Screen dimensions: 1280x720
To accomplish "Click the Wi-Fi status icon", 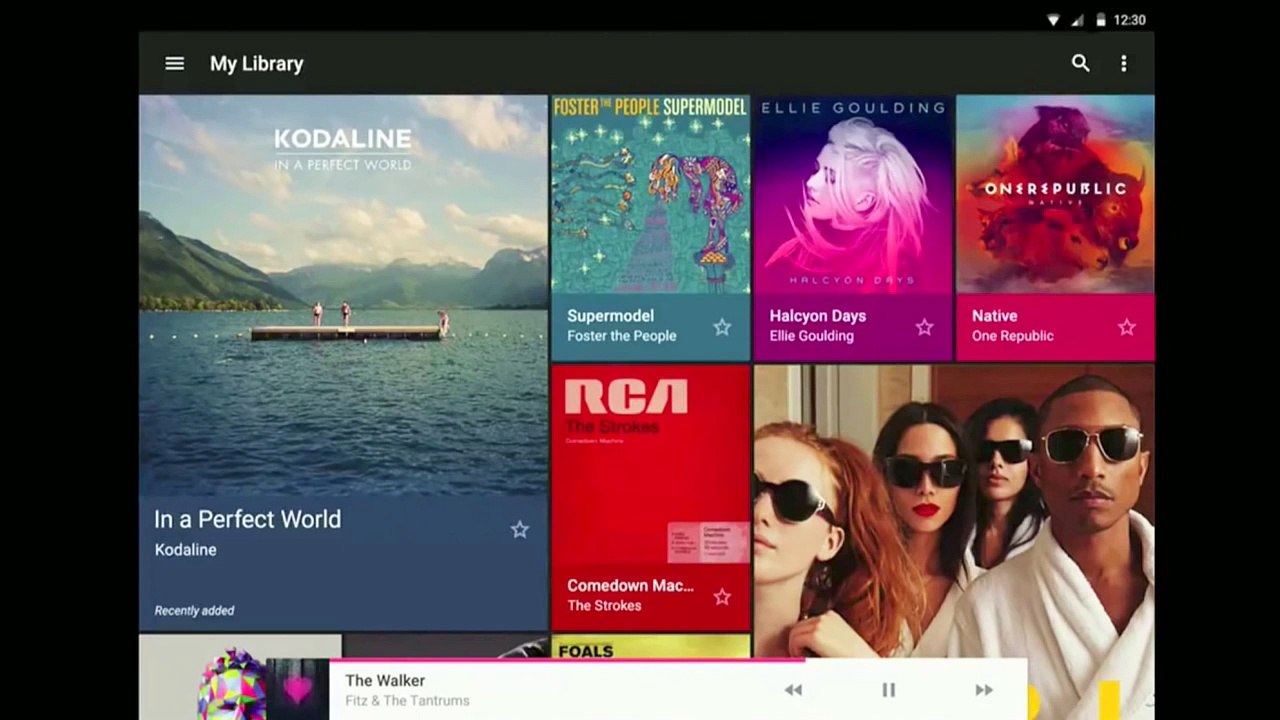I will 1053,20.
